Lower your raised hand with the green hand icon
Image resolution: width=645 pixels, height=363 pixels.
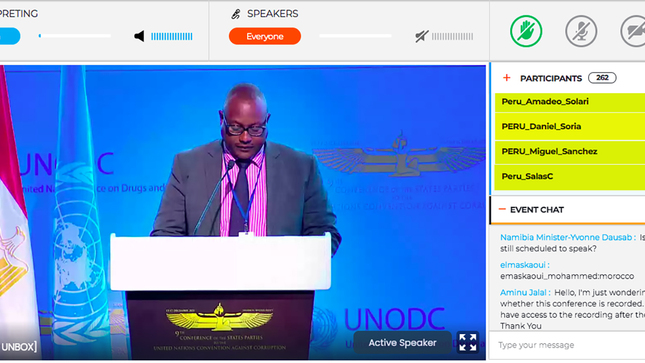coord(526,31)
